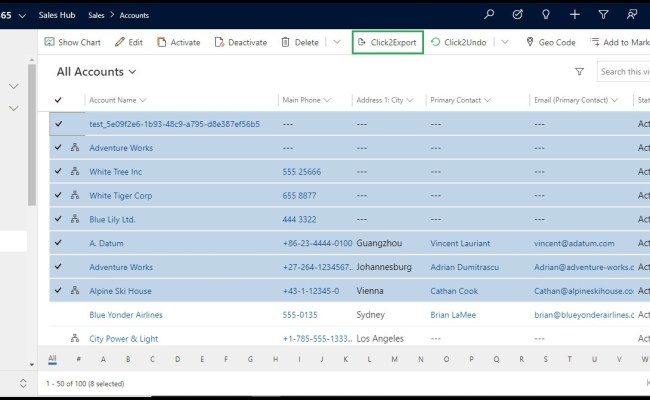Open hierarchy icon for White Tiger Corp
650x400 pixels.
tap(75, 195)
